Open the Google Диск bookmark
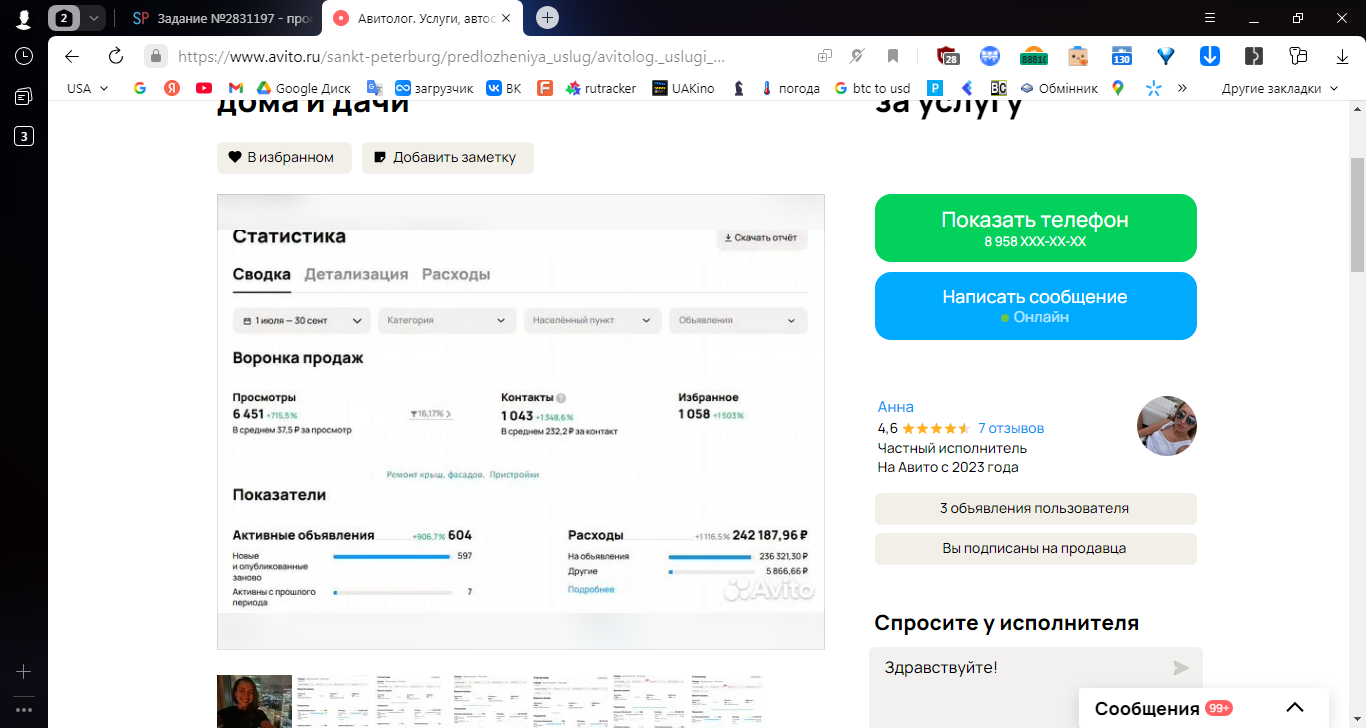The image size is (1366, 728). 304,88
